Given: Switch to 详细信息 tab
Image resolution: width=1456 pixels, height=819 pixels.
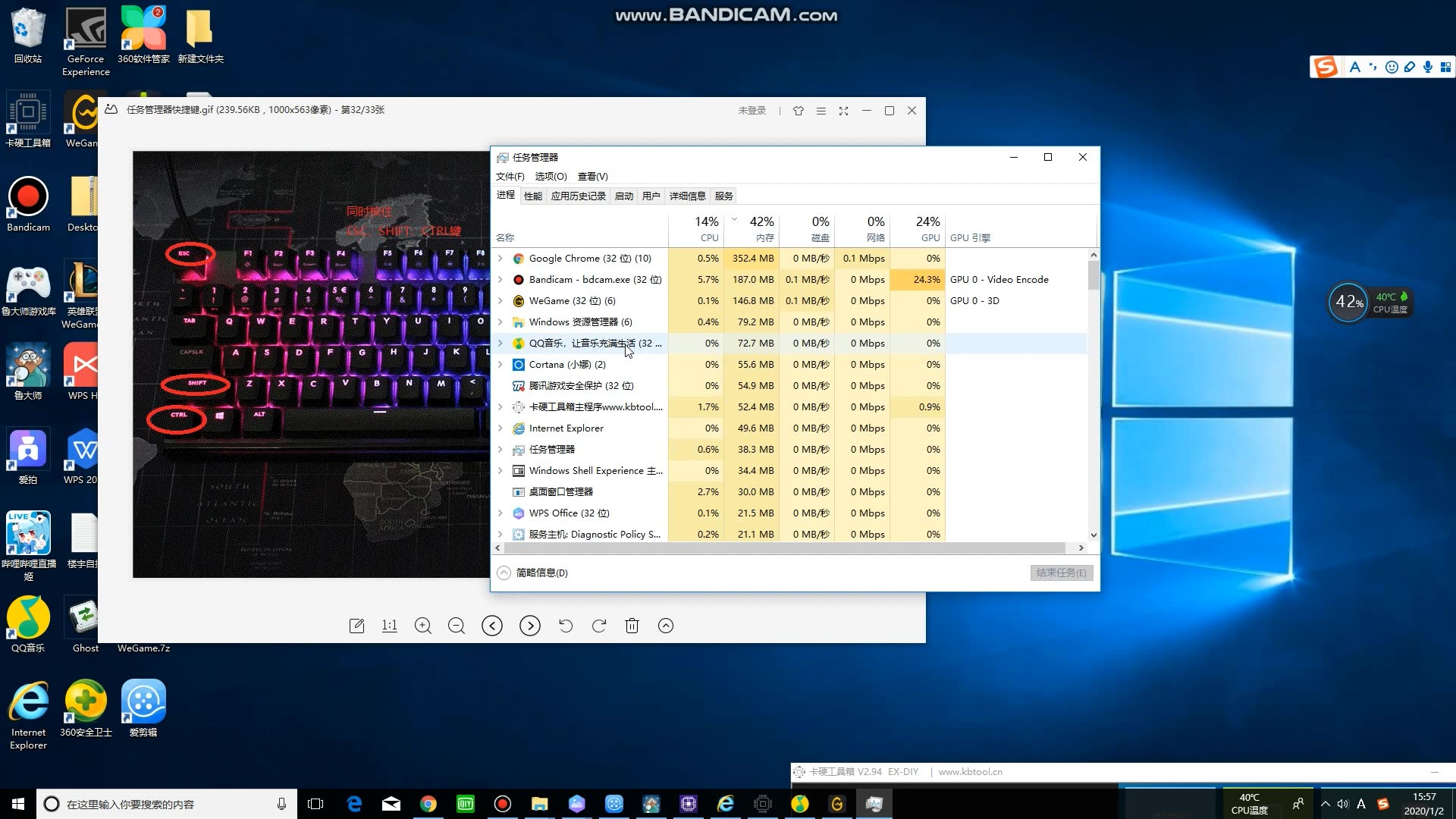Looking at the screenshot, I should click(x=687, y=196).
